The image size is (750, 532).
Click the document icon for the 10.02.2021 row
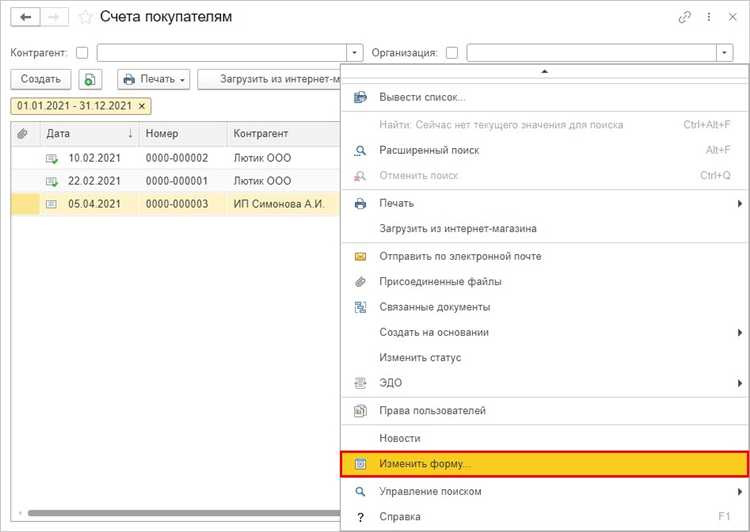coord(52,159)
